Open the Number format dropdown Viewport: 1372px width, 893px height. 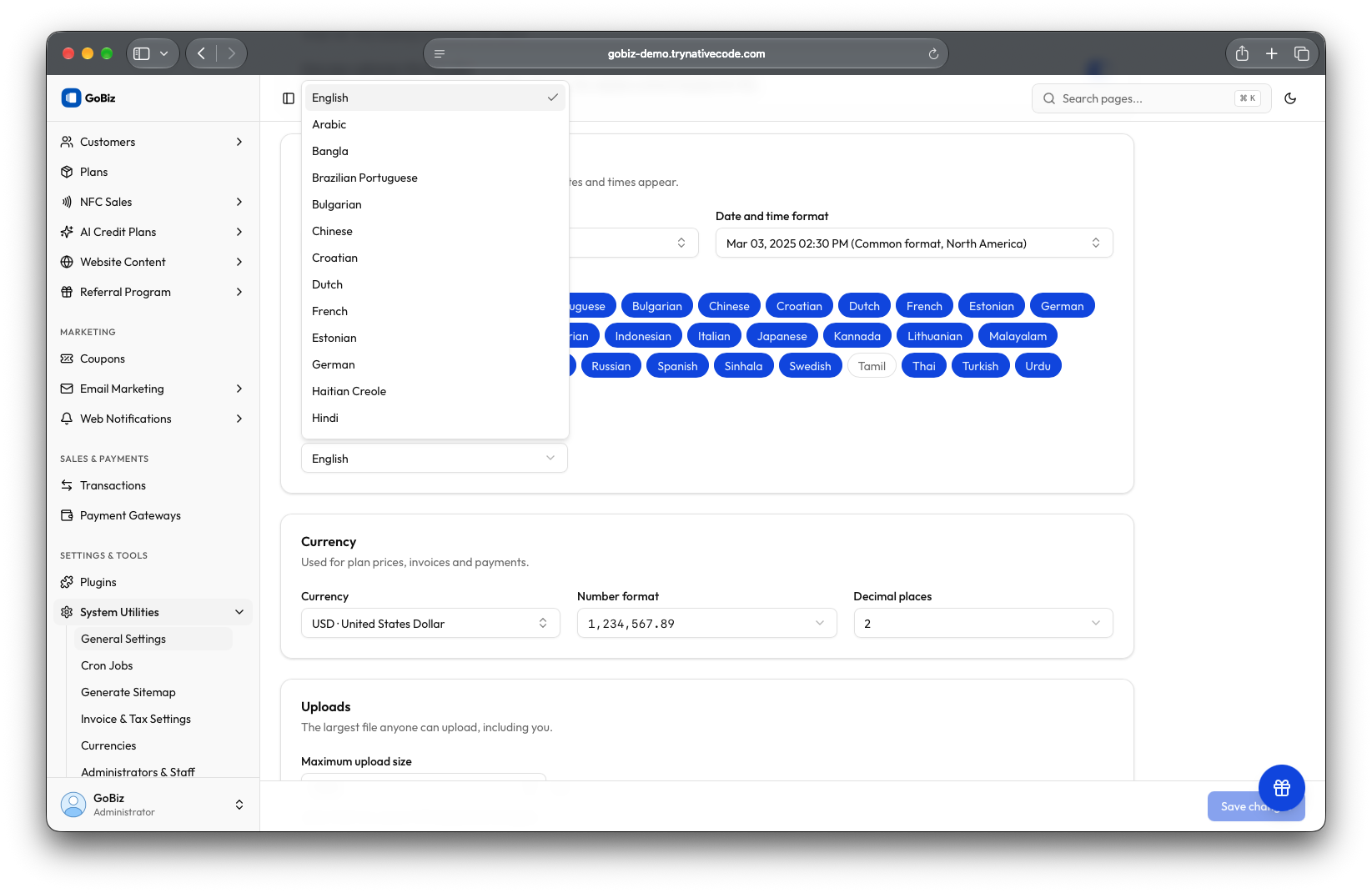pyautogui.click(x=706, y=623)
